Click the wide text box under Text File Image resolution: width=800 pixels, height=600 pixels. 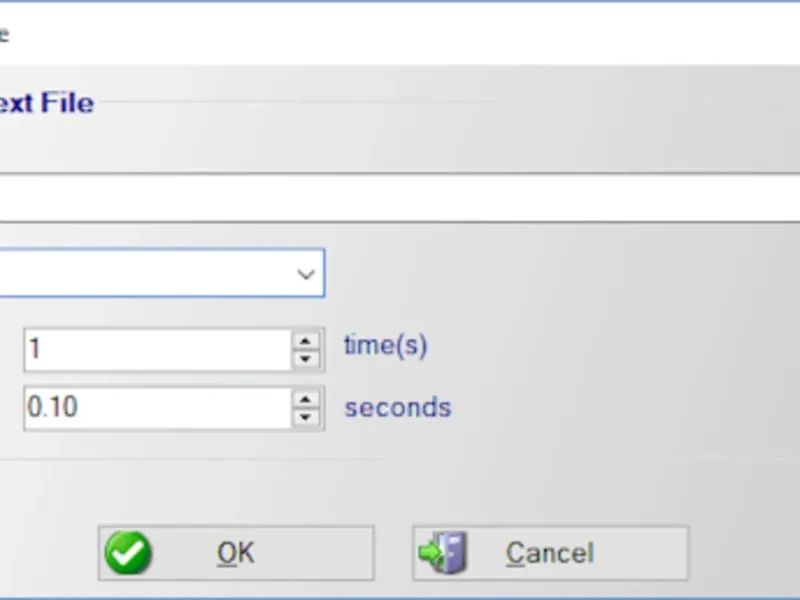pos(400,197)
